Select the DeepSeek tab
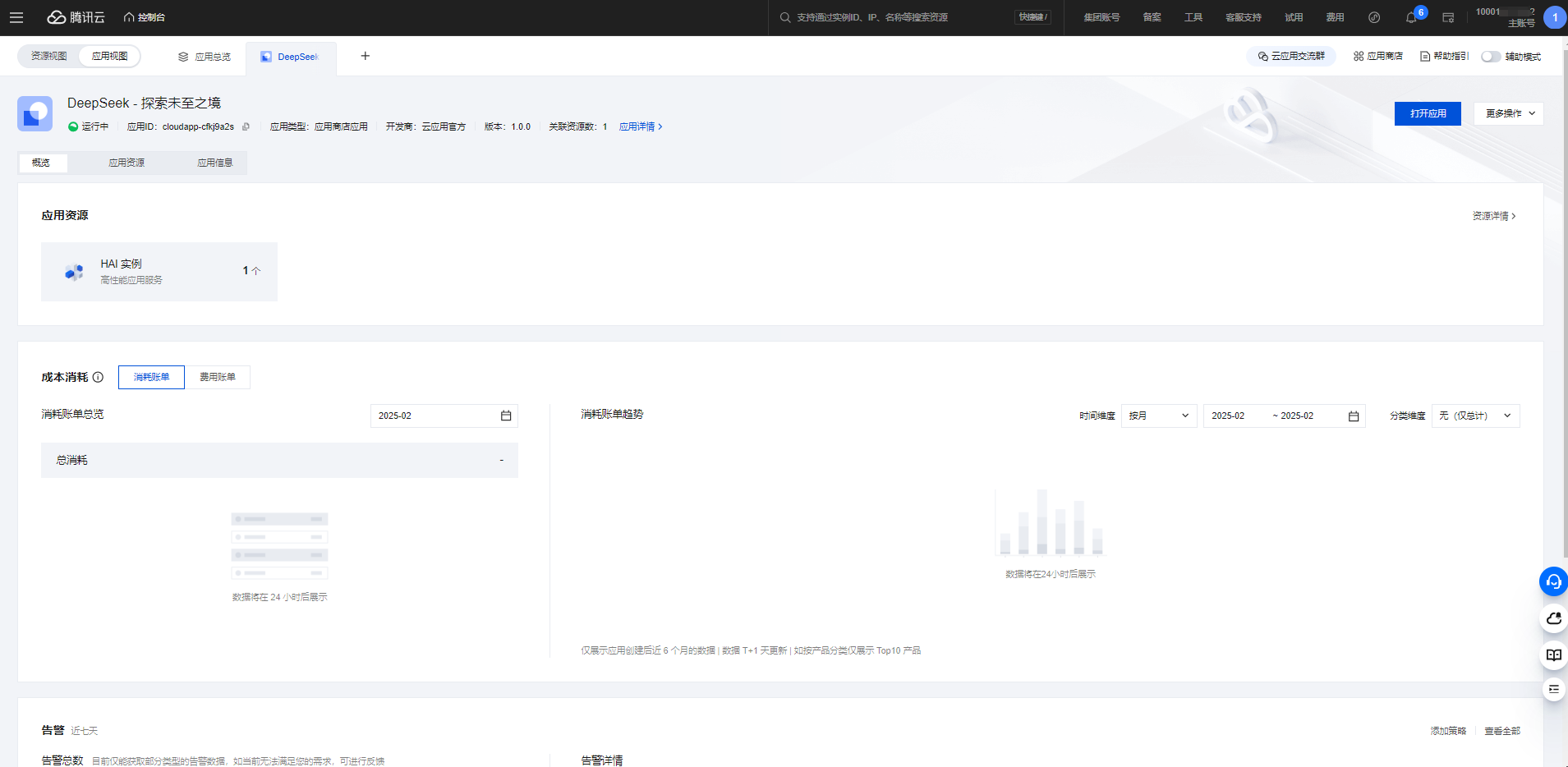Screen dimensions: 1568x767 pyautogui.click(x=291, y=57)
